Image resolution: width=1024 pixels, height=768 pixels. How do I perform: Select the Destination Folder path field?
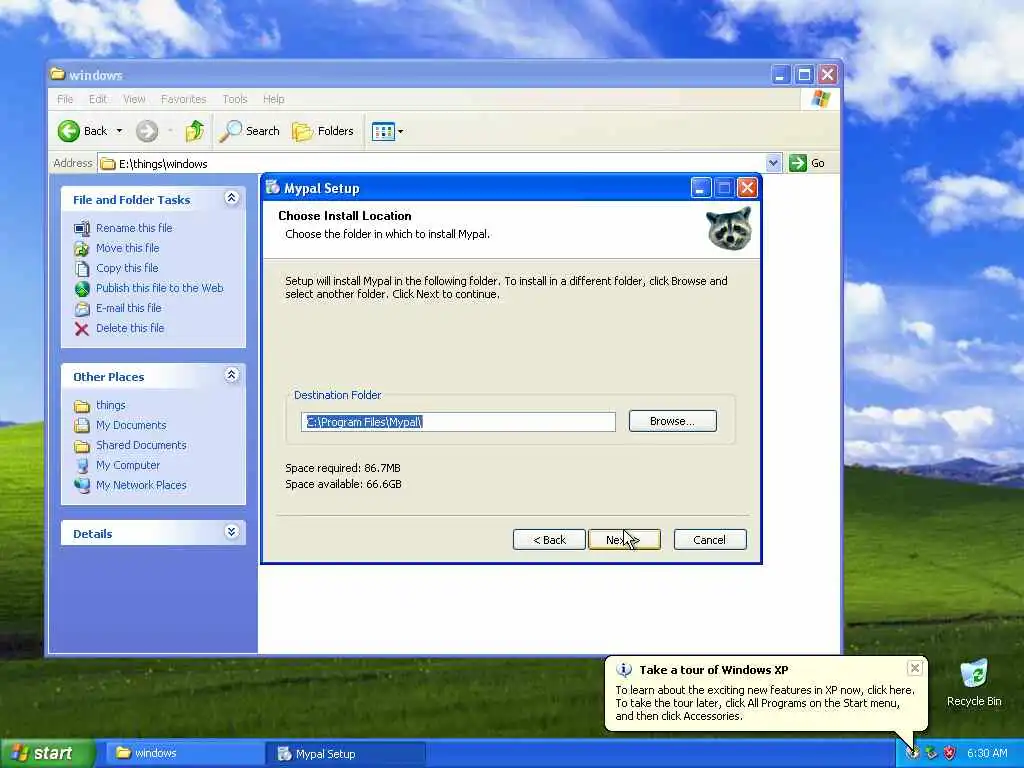(x=458, y=422)
